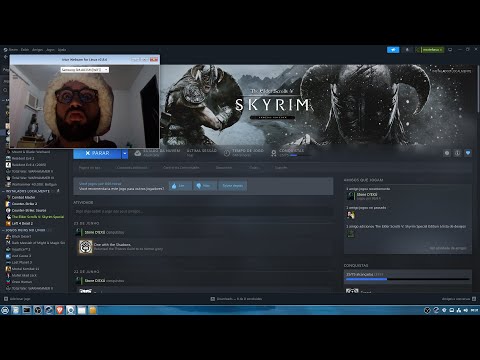The image size is (480, 360).
Task: Click the Steam page vertical scrollbar
Action: point(478,88)
